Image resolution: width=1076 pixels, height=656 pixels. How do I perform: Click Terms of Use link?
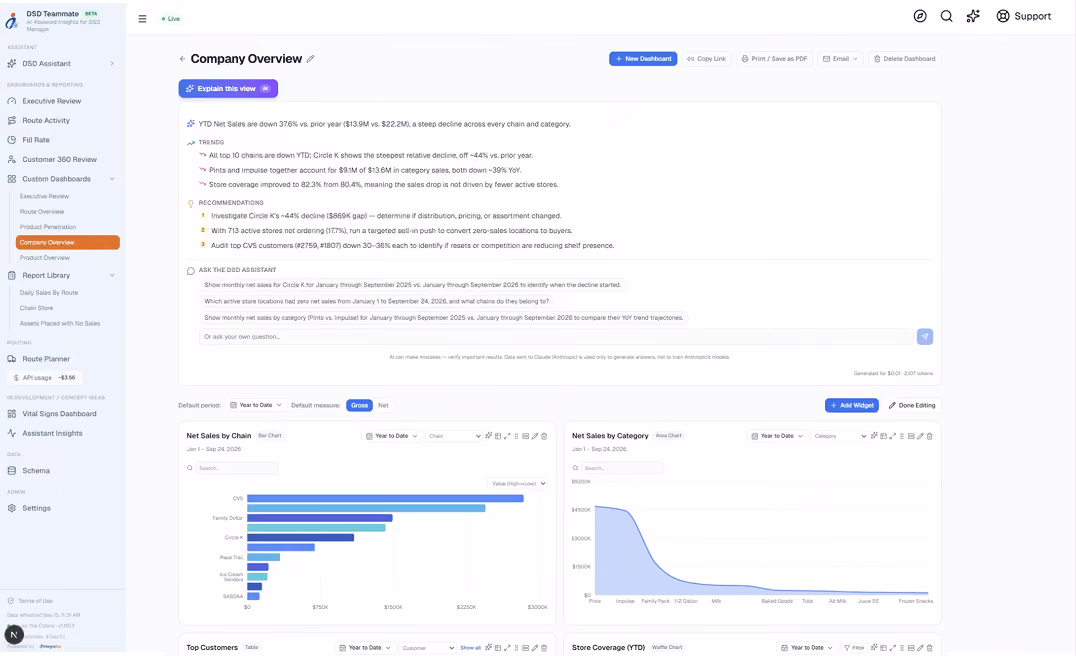coord(35,601)
